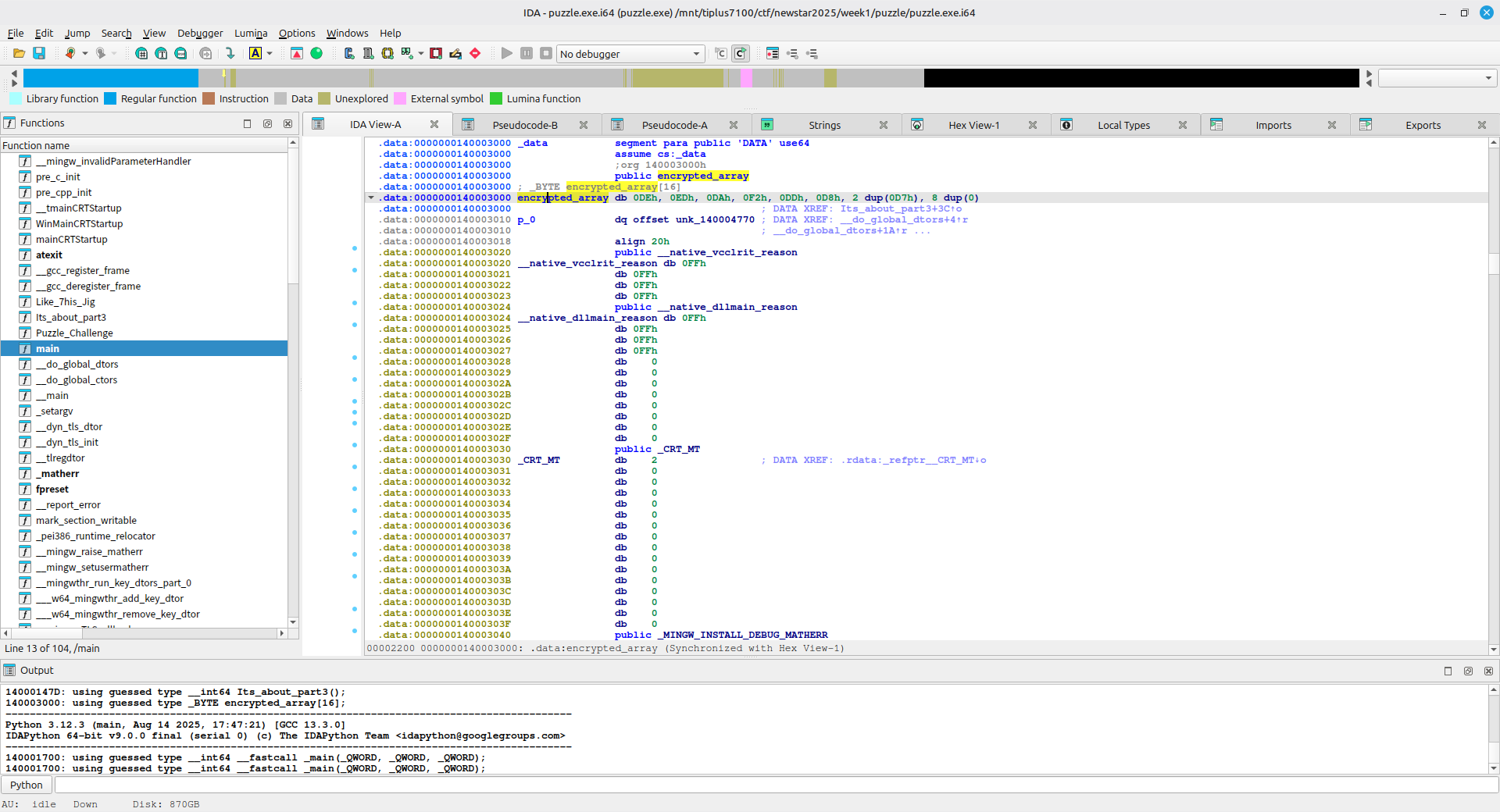Click the blue region of navigation band
1500x812 pixels.
coord(109,78)
